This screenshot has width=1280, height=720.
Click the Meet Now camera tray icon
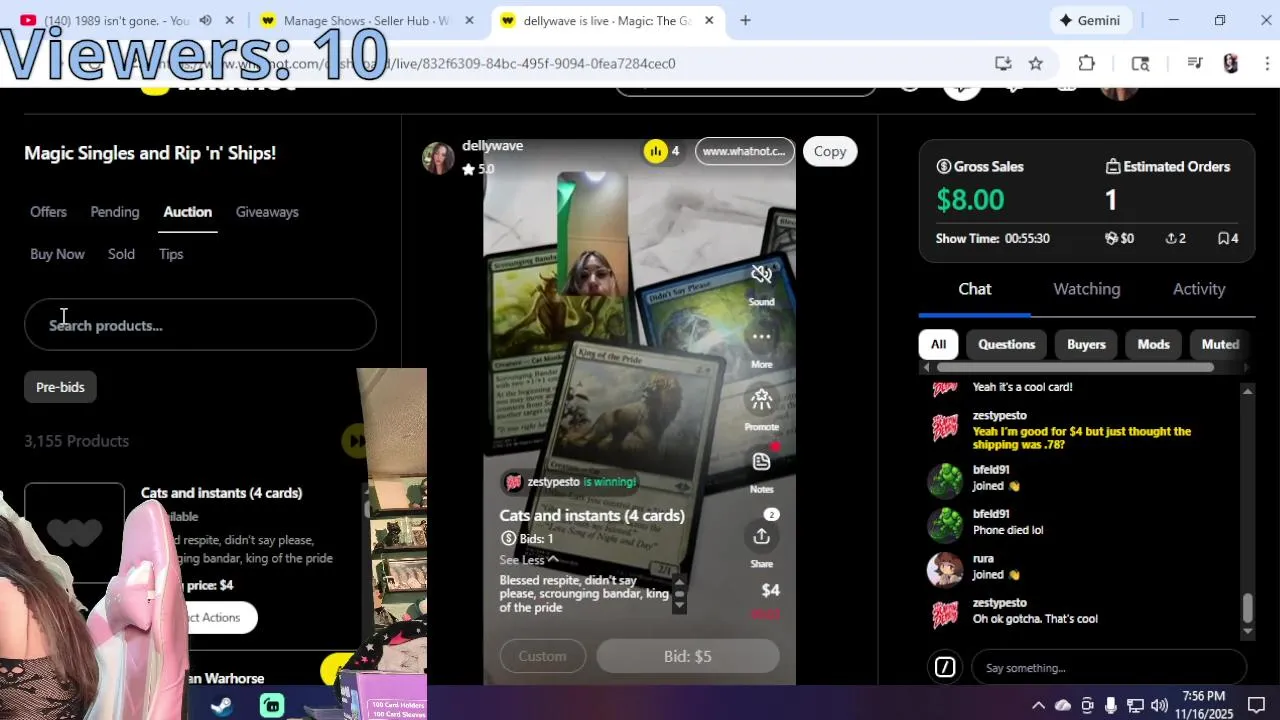coord(1087,705)
